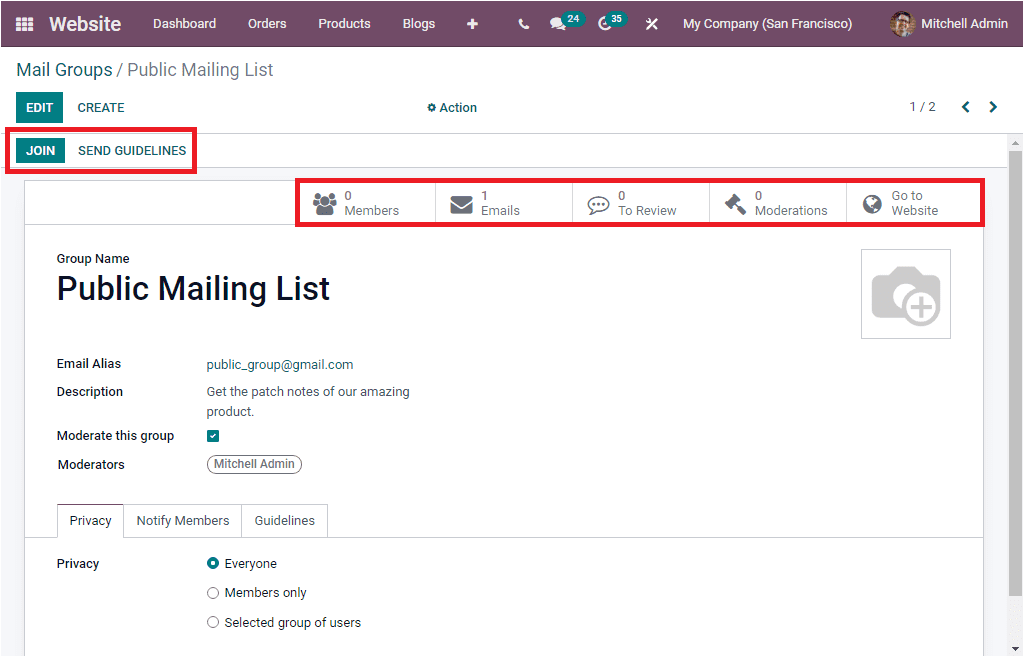Click the website builder tools wrench icon
This screenshot has height=657, width=1024.
coord(651,23)
